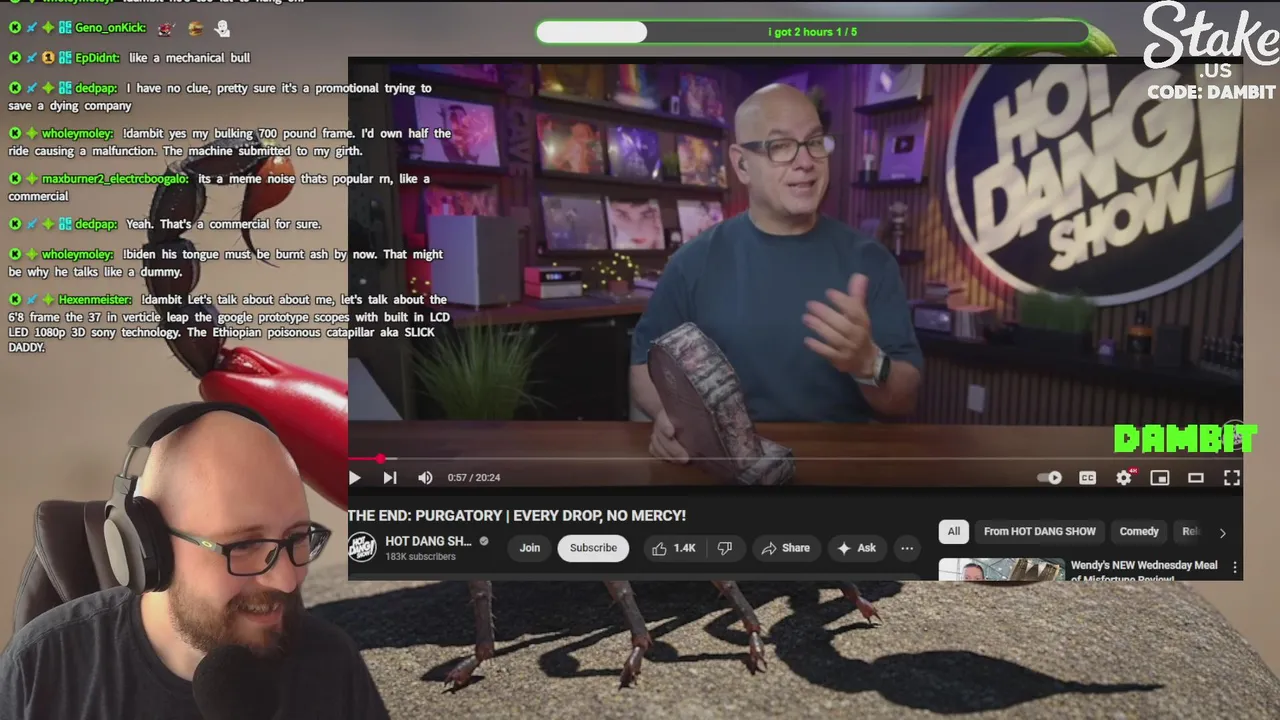Screen dimensions: 1280x720
Task: Click the verified badge next to channel name
Action: 484,541
